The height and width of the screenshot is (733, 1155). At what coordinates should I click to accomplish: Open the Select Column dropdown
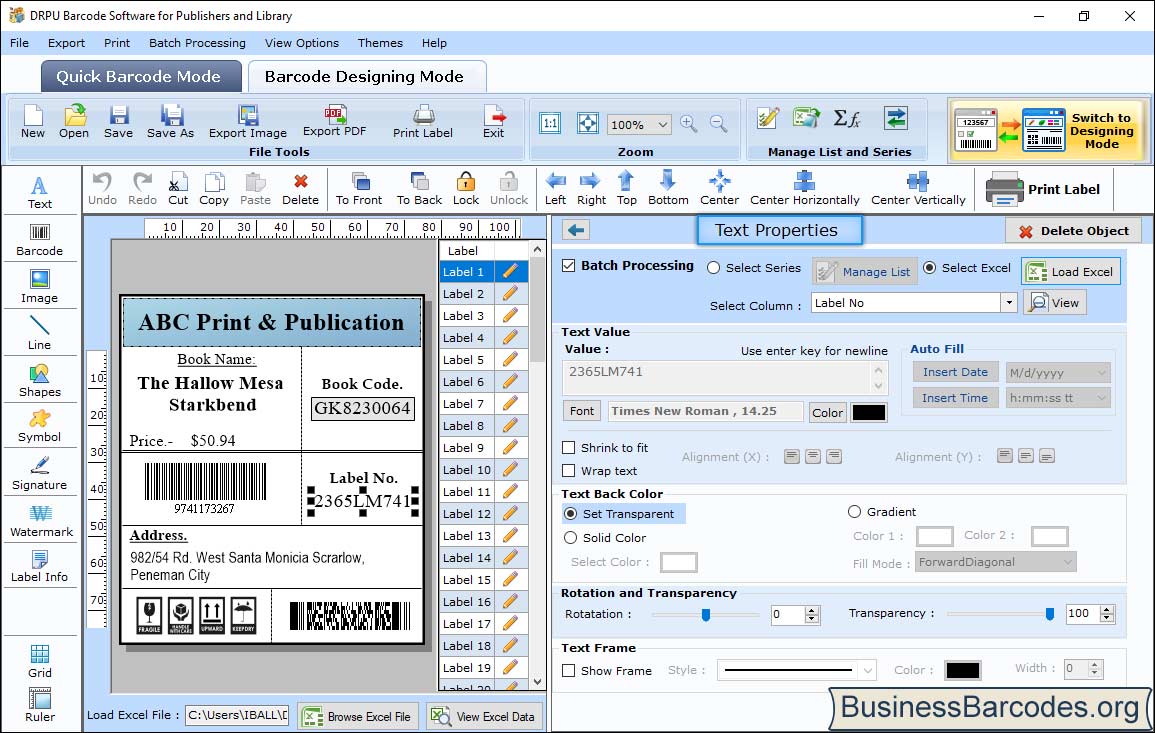pyautogui.click(x=1008, y=303)
